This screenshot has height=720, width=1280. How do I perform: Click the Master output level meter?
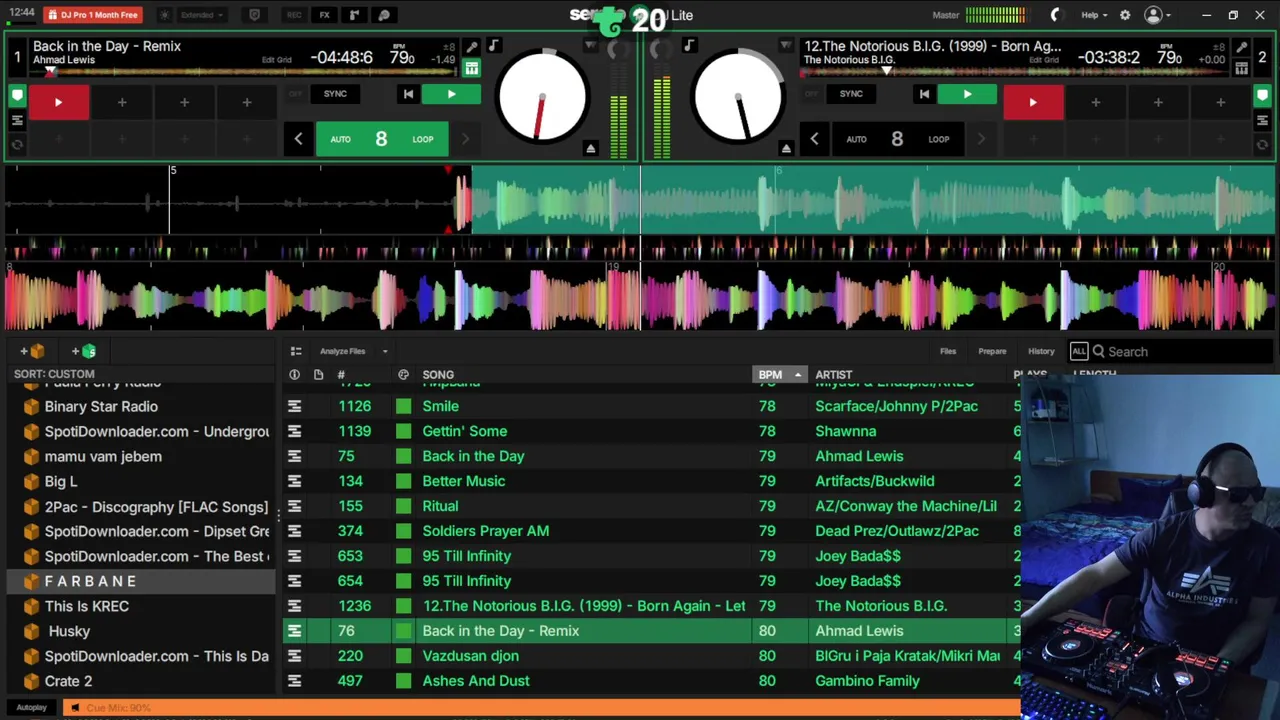[995, 15]
